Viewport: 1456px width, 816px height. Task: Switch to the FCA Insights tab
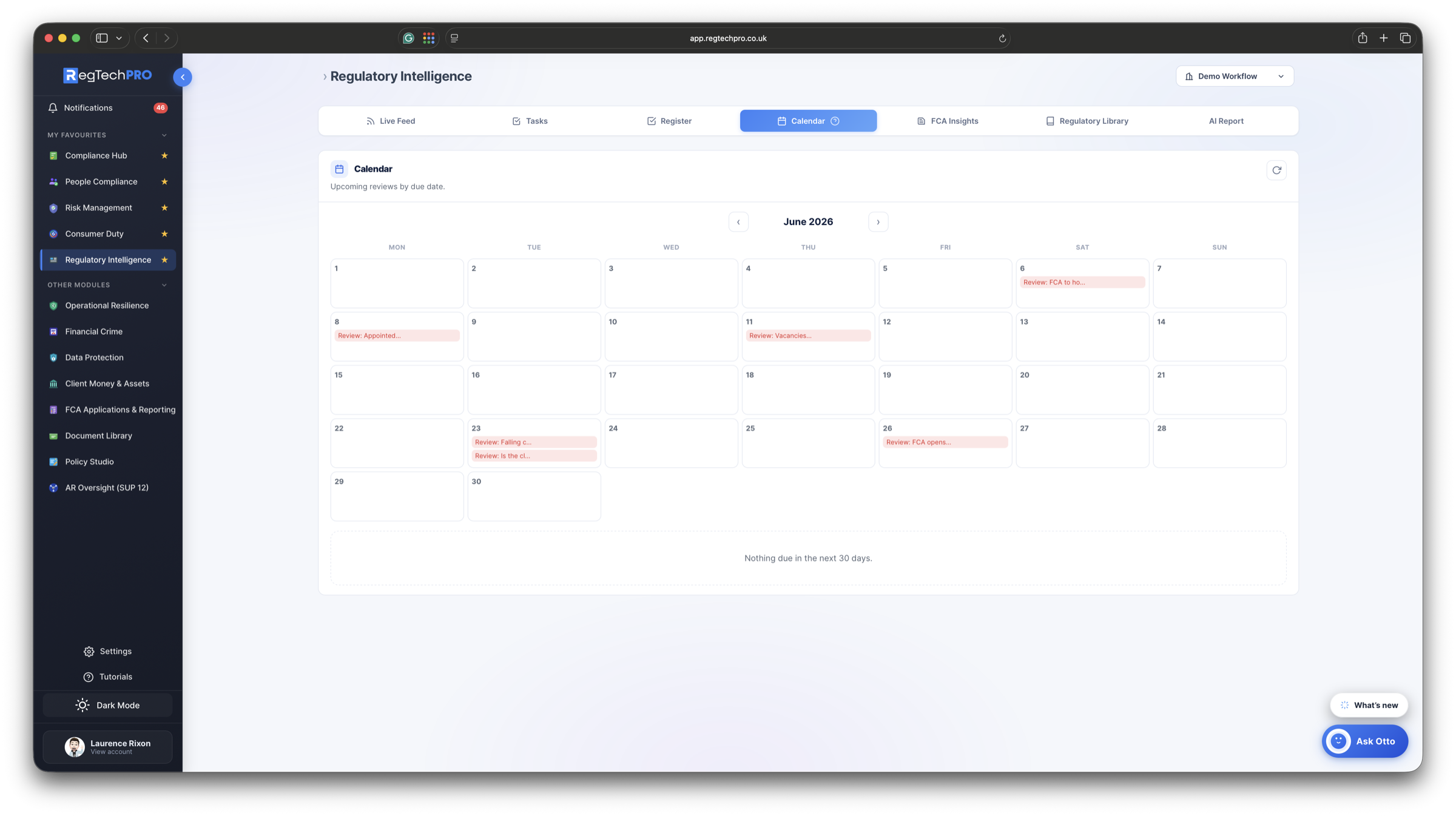[948, 121]
